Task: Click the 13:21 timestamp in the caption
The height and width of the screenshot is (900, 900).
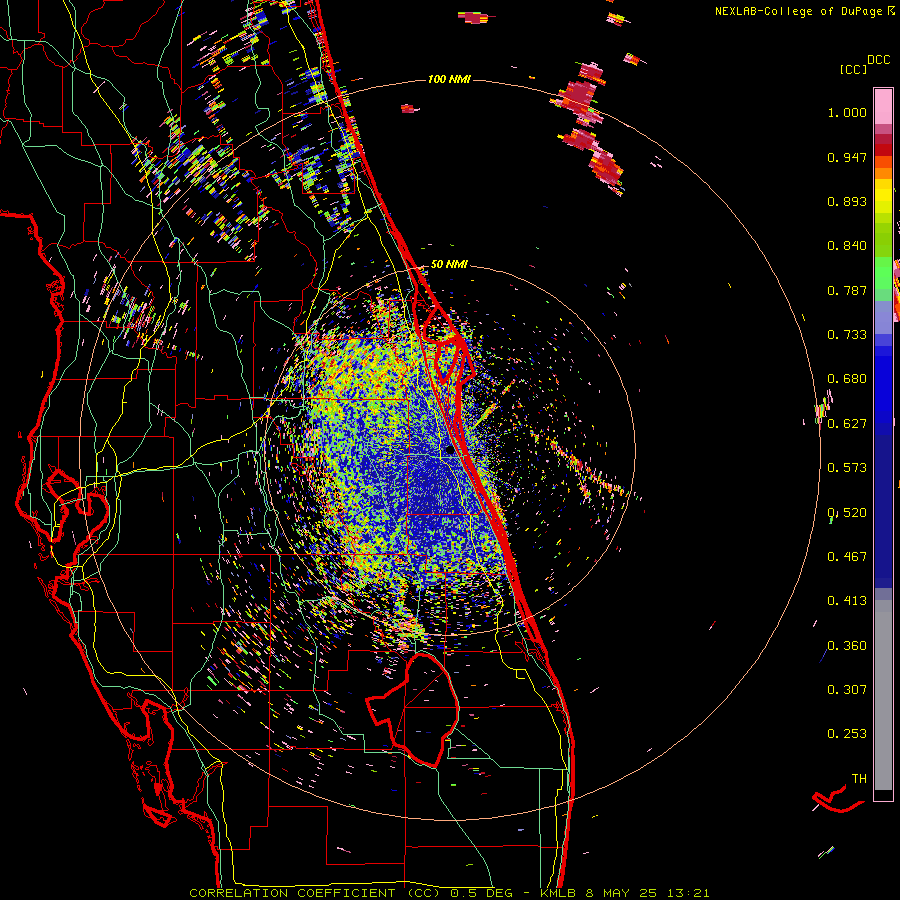Action: [688, 893]
